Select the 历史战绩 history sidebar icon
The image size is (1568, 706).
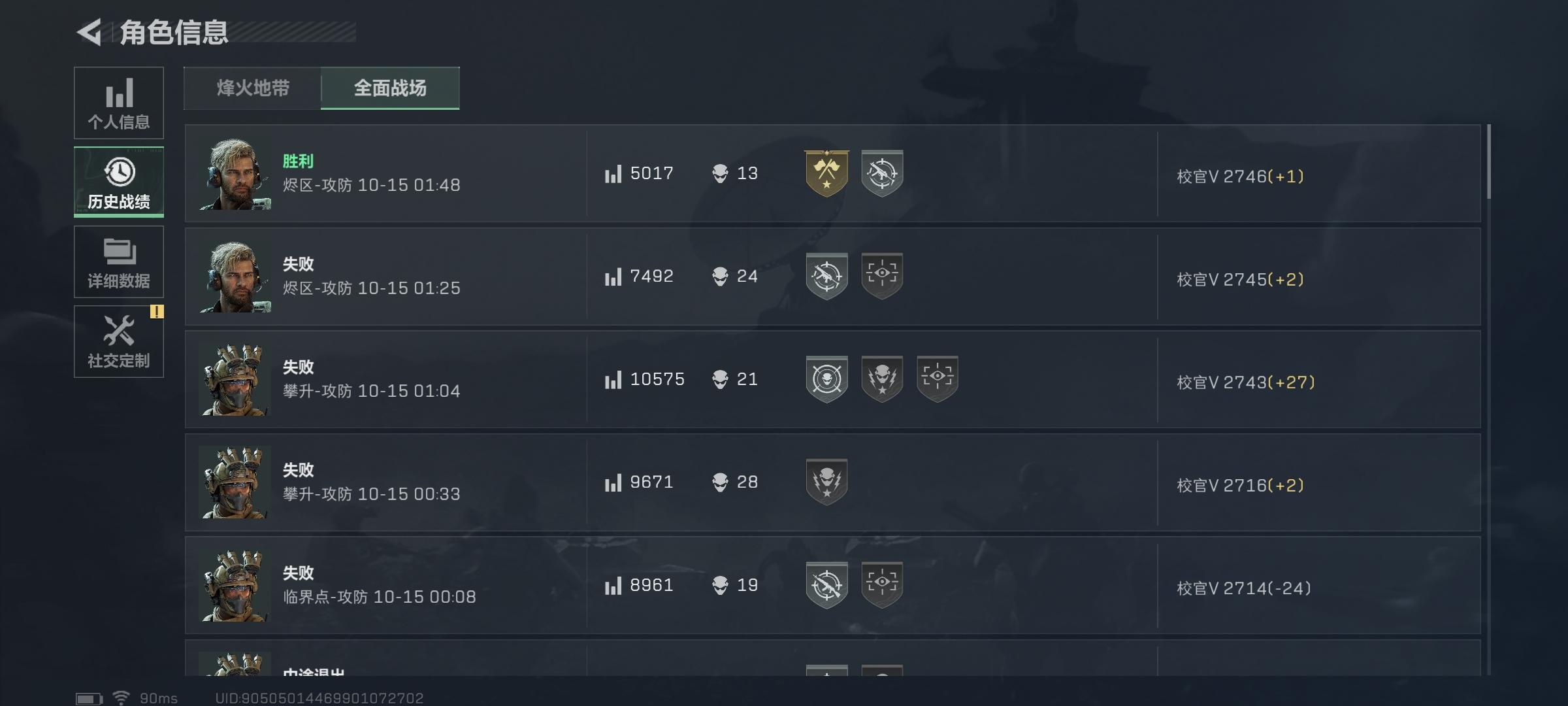119,182
